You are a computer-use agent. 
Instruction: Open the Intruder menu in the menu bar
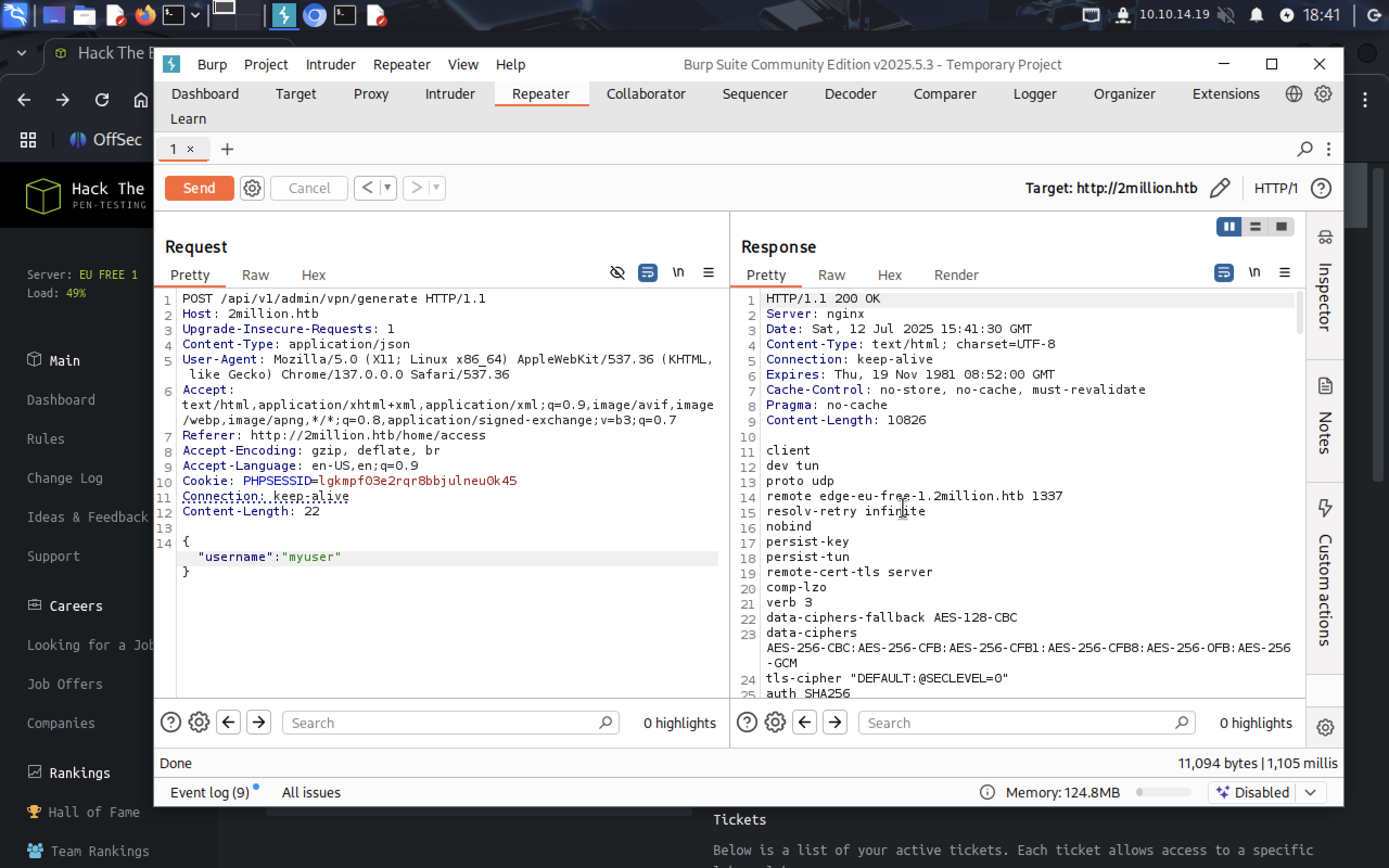[x=330, y=65]
